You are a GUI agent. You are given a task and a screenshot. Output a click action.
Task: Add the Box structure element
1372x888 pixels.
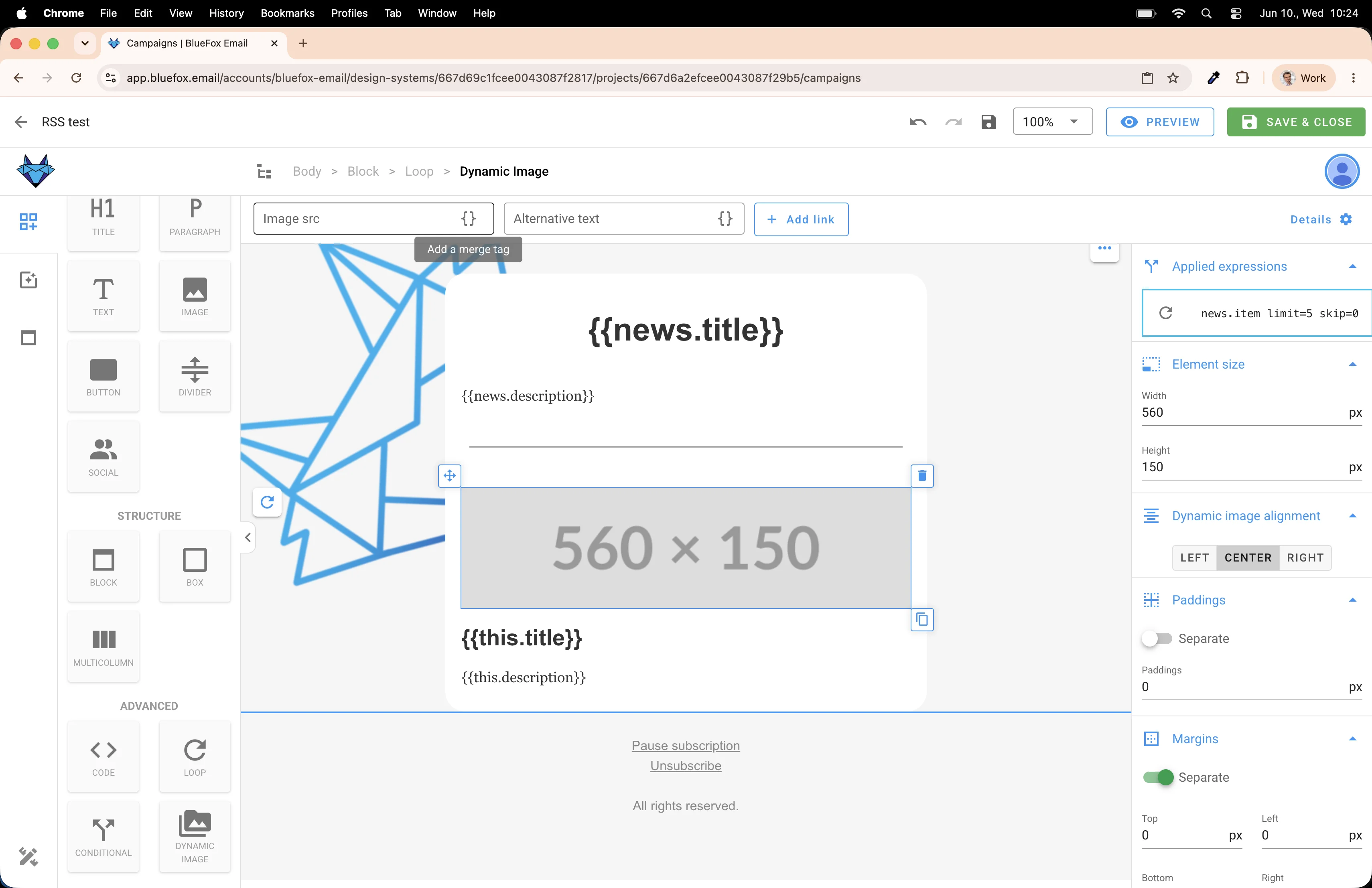(x=195, y=566)
